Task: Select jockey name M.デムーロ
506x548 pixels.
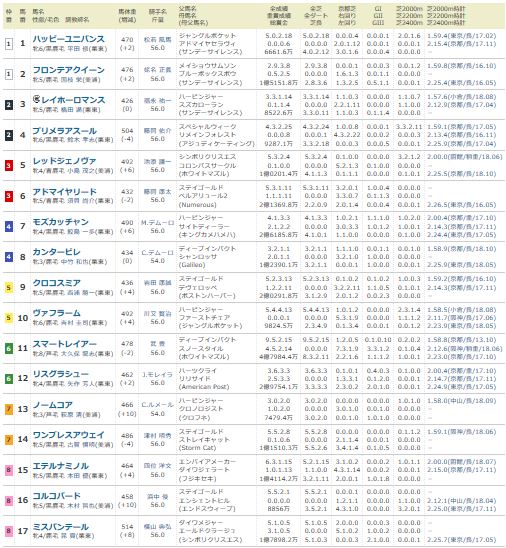Action: (158, 222)
